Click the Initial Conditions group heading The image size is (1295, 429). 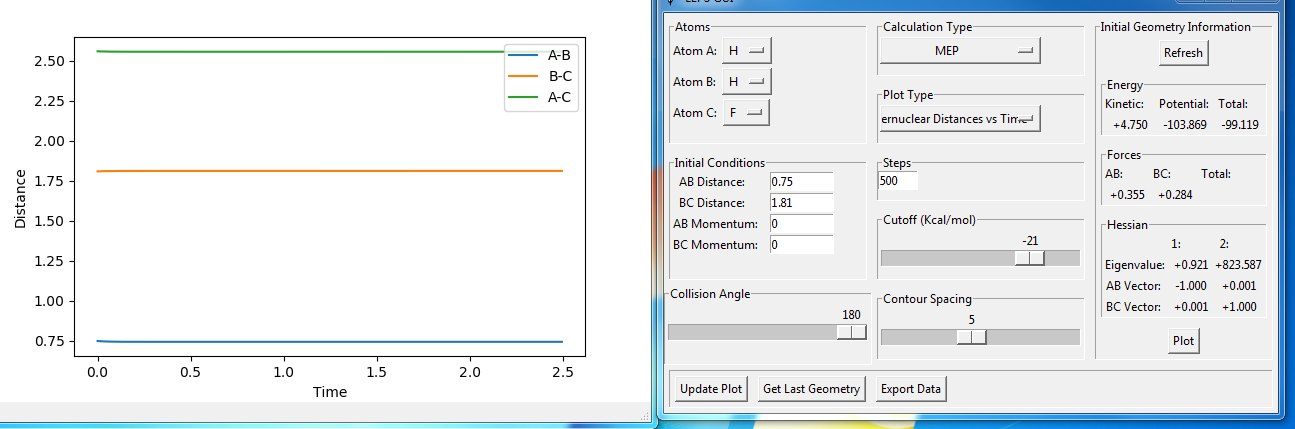coord(720,163)
